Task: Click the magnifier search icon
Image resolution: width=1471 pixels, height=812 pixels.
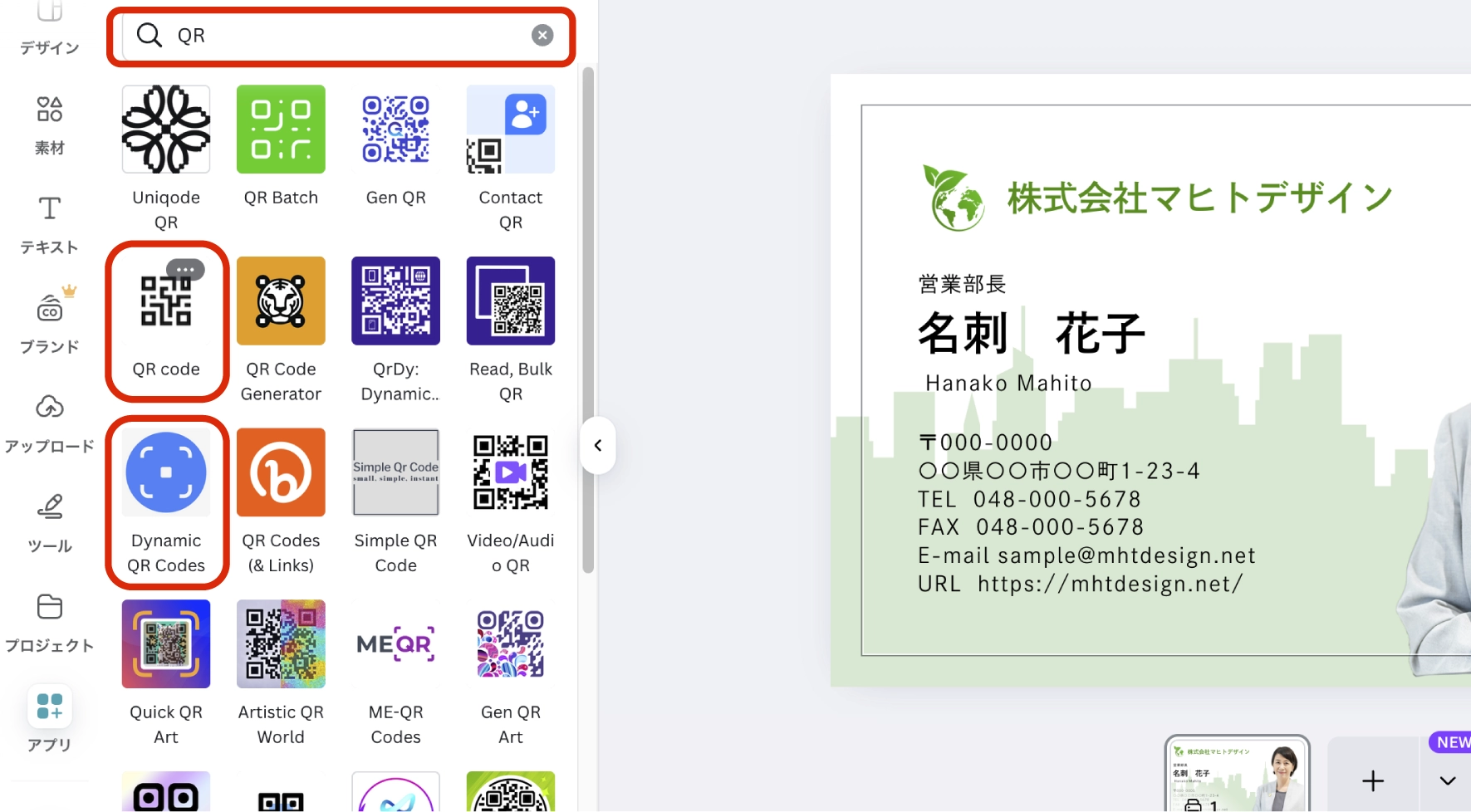Action: click(x=150, y=35)
